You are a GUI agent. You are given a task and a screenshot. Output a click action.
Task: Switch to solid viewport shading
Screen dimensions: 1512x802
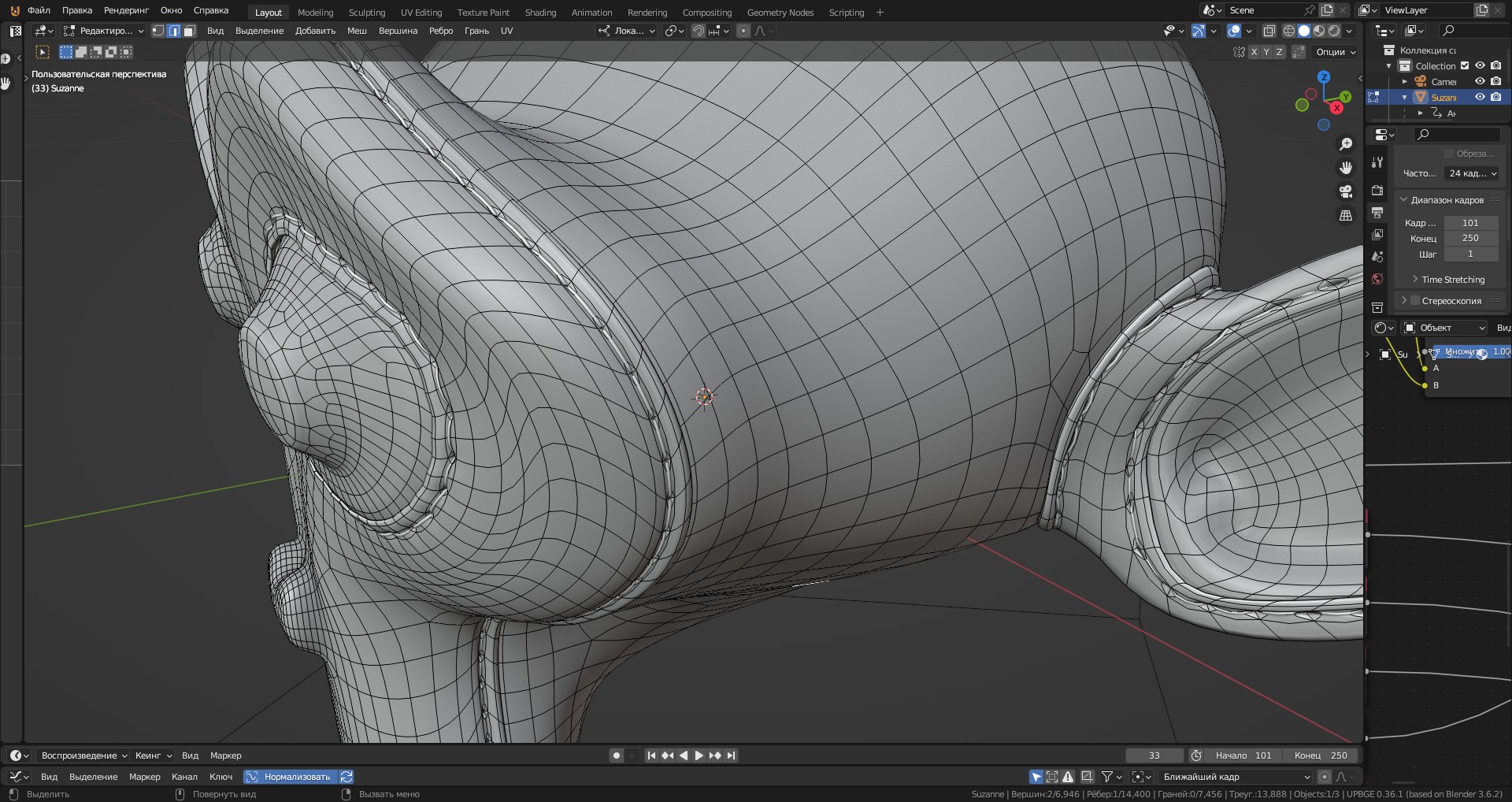click(x=1304, y=31)
